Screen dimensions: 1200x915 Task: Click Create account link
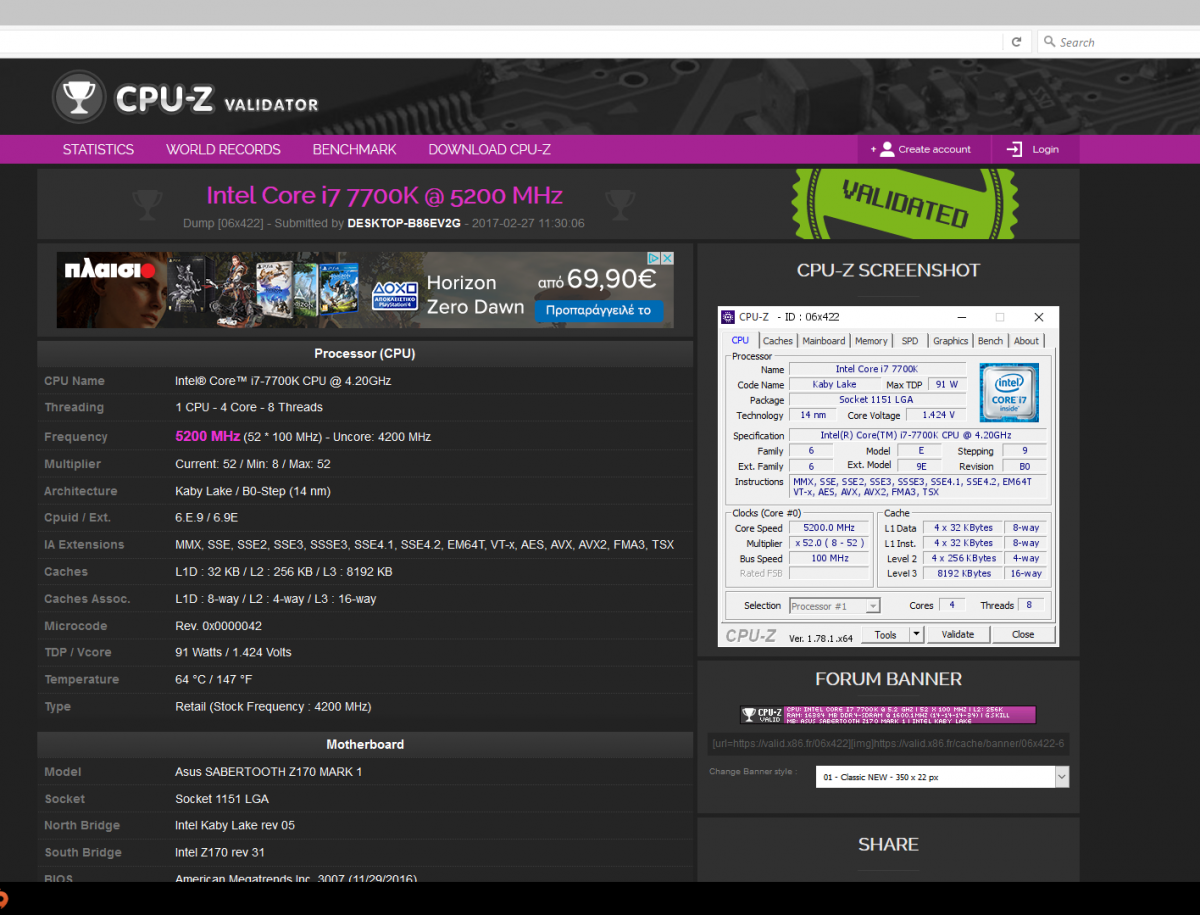click(x=934, y=149)
